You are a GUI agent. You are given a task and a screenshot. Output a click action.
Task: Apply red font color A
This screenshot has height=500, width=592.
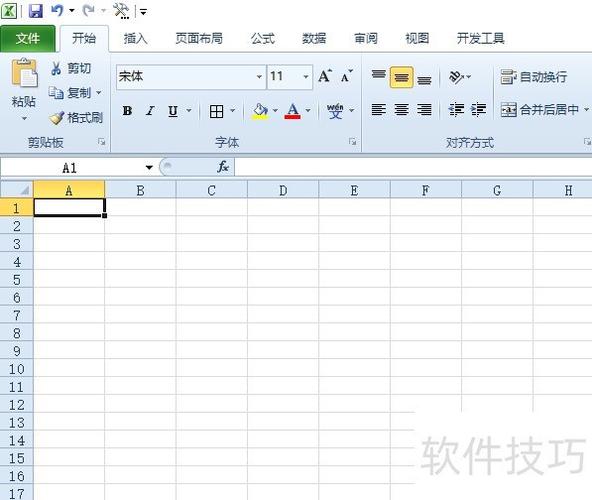(x=293, y=111)
